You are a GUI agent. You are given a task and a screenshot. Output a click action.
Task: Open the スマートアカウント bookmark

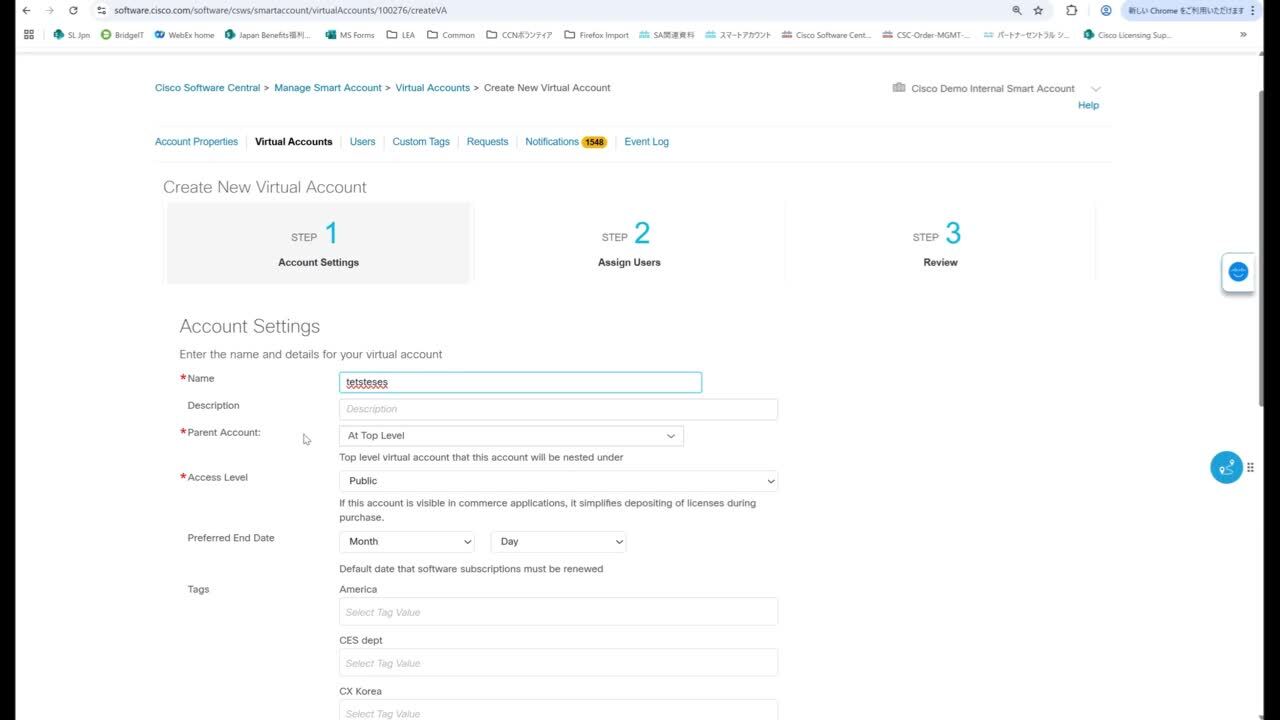coord(737,34)
